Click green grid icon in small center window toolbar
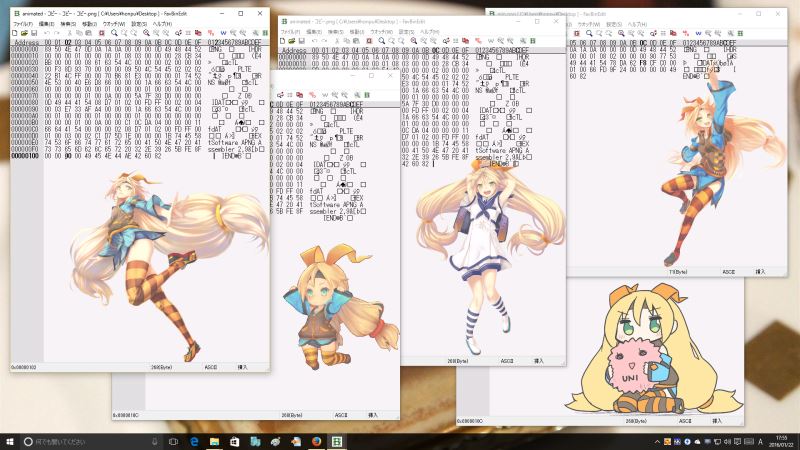 pyautogui.click(x=366, y=95)
